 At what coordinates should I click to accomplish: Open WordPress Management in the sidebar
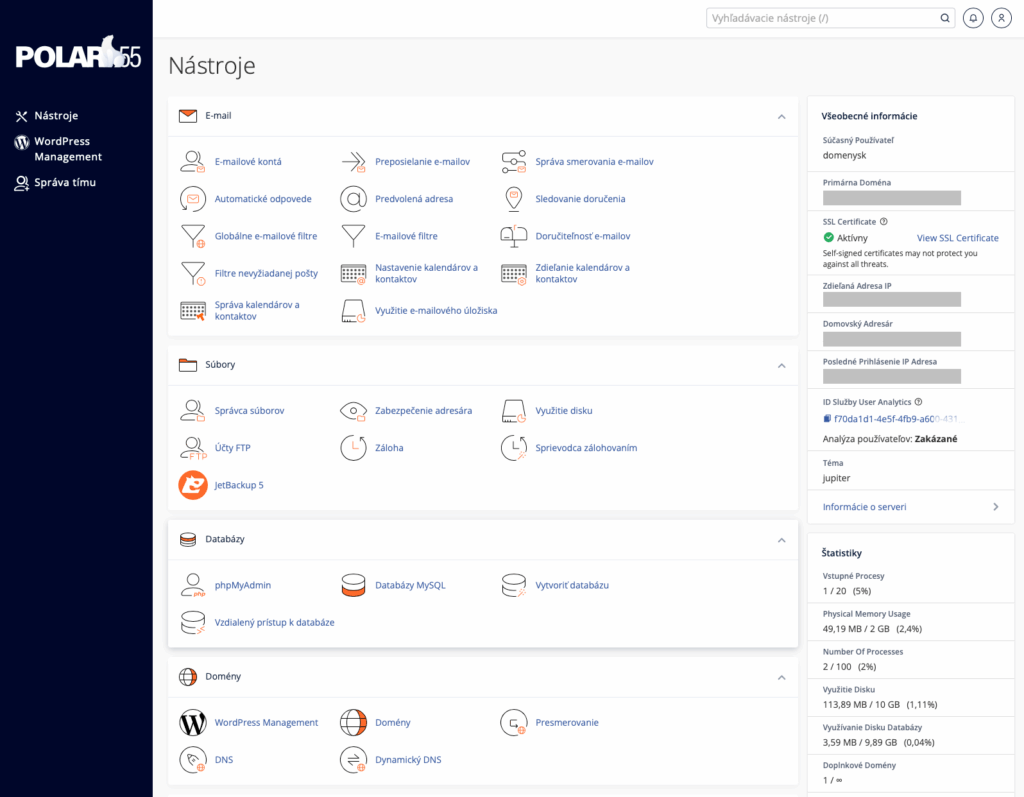coord(68,149)
